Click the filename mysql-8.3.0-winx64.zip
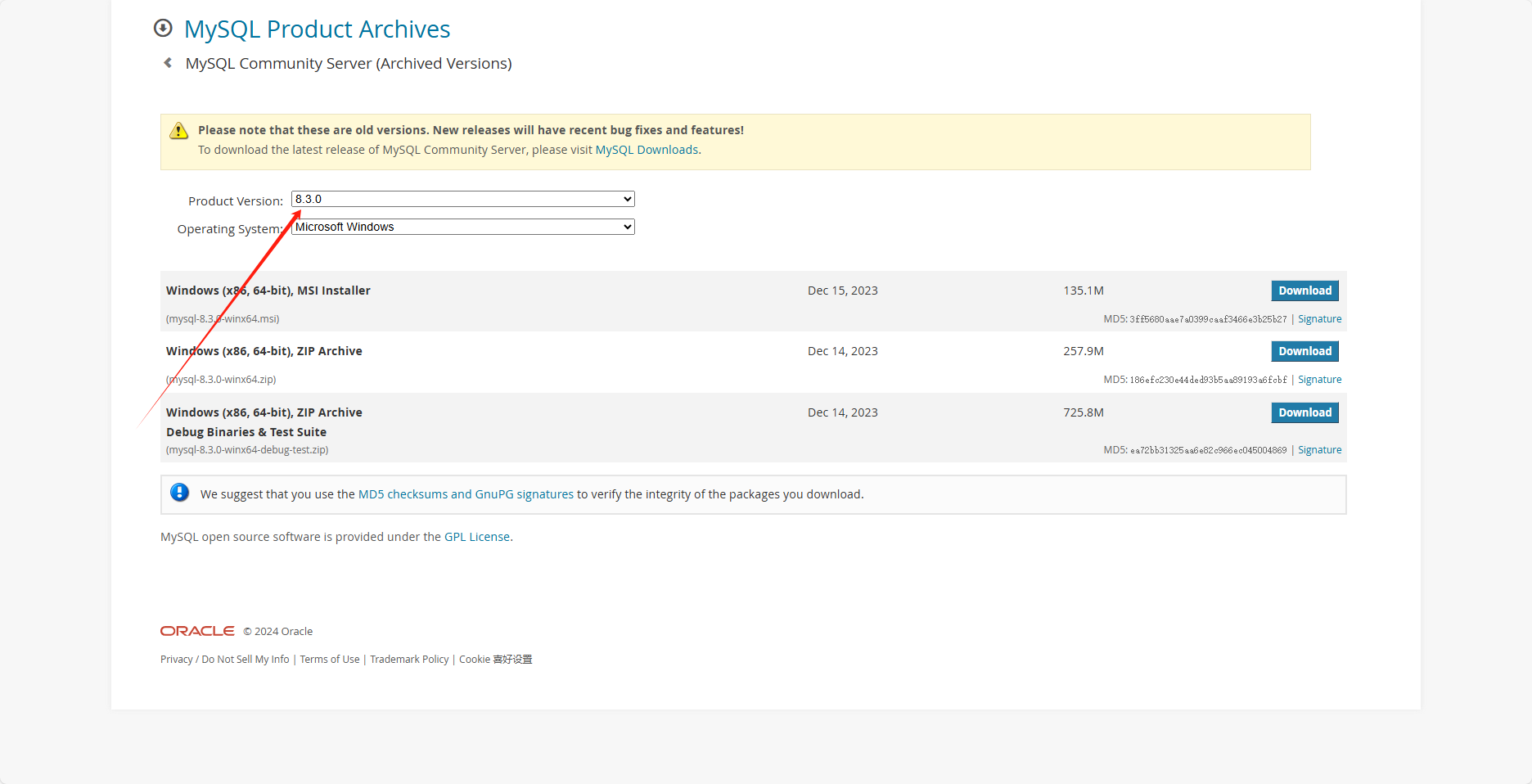Viewport: 1532px width, 784px height. pyautogui.click(x=221, y=380)
